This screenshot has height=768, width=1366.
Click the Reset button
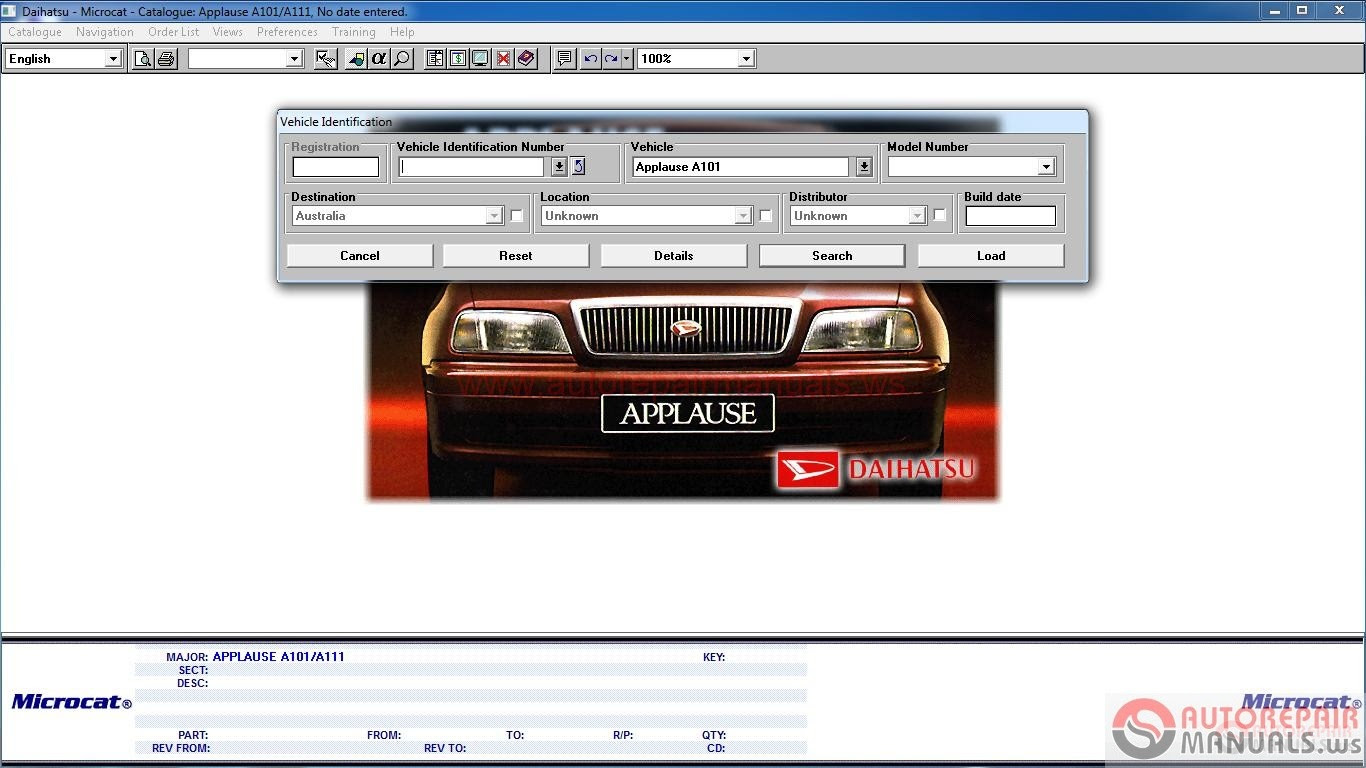click(x=516, y=256)
